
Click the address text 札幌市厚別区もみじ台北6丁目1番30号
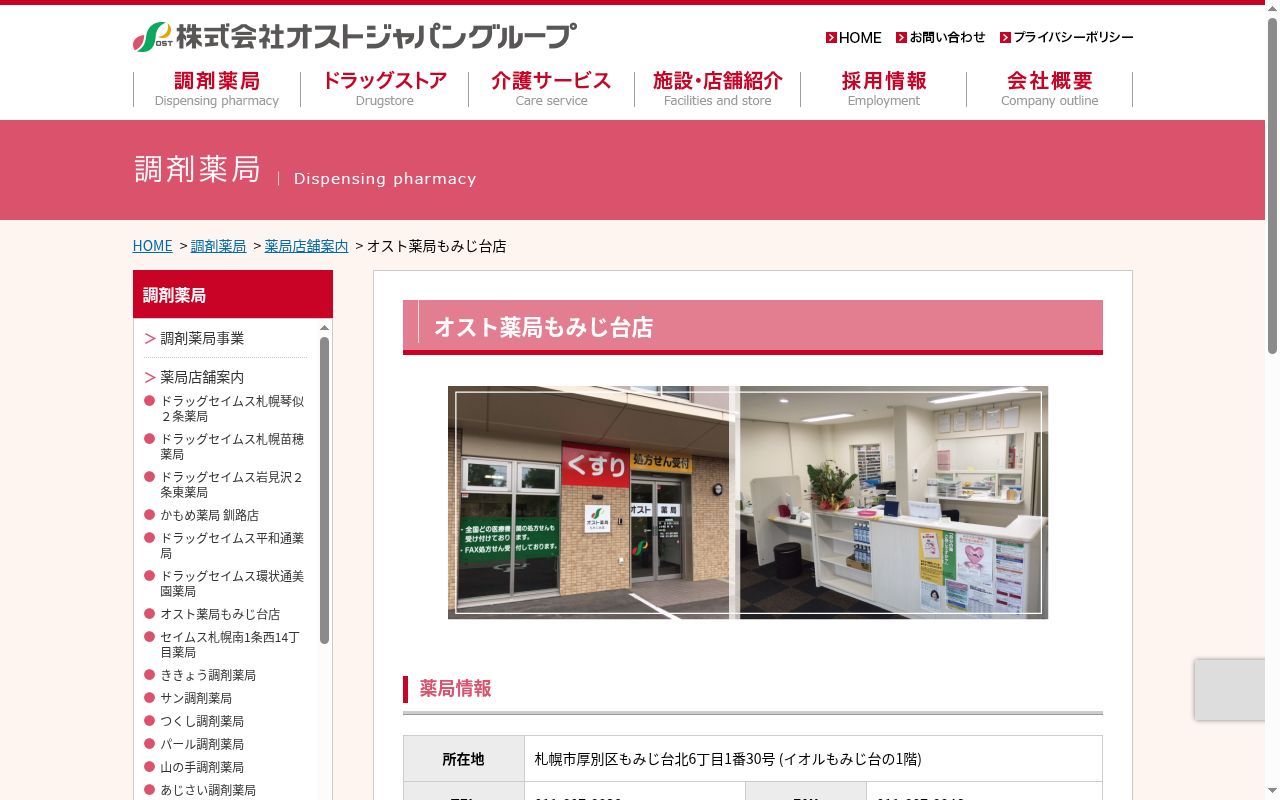point(655,759)
